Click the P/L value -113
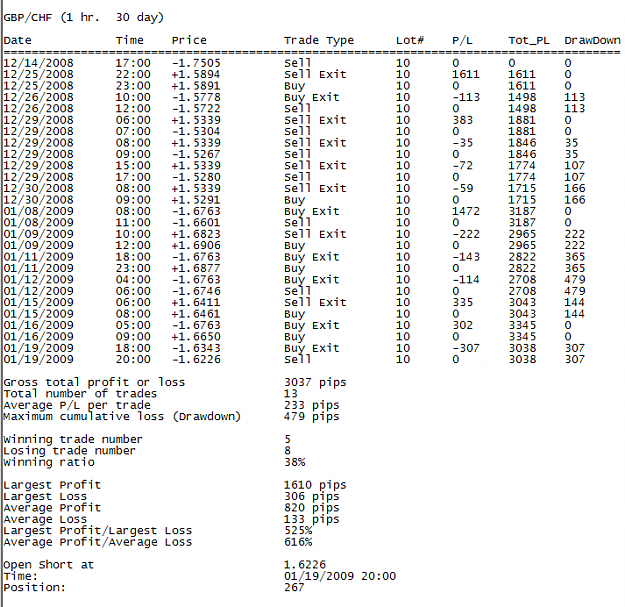Screen dimensions: 625x607 pyautogui.click(x=466, y=97)
